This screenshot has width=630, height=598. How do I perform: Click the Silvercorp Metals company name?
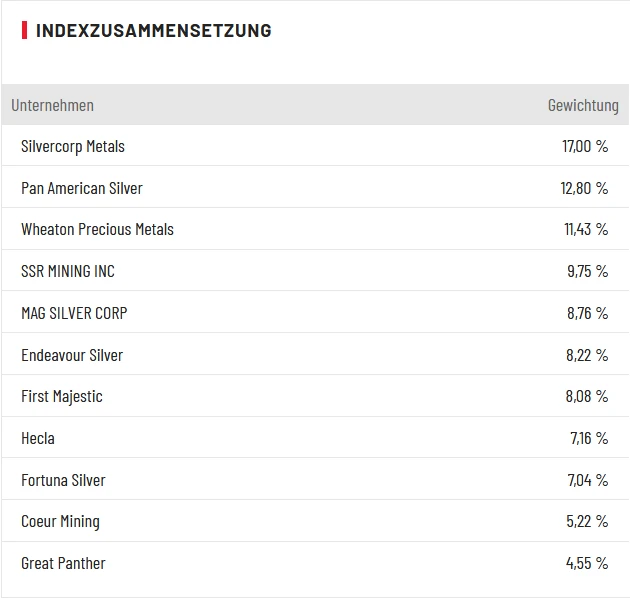click(x=73, y=146)
